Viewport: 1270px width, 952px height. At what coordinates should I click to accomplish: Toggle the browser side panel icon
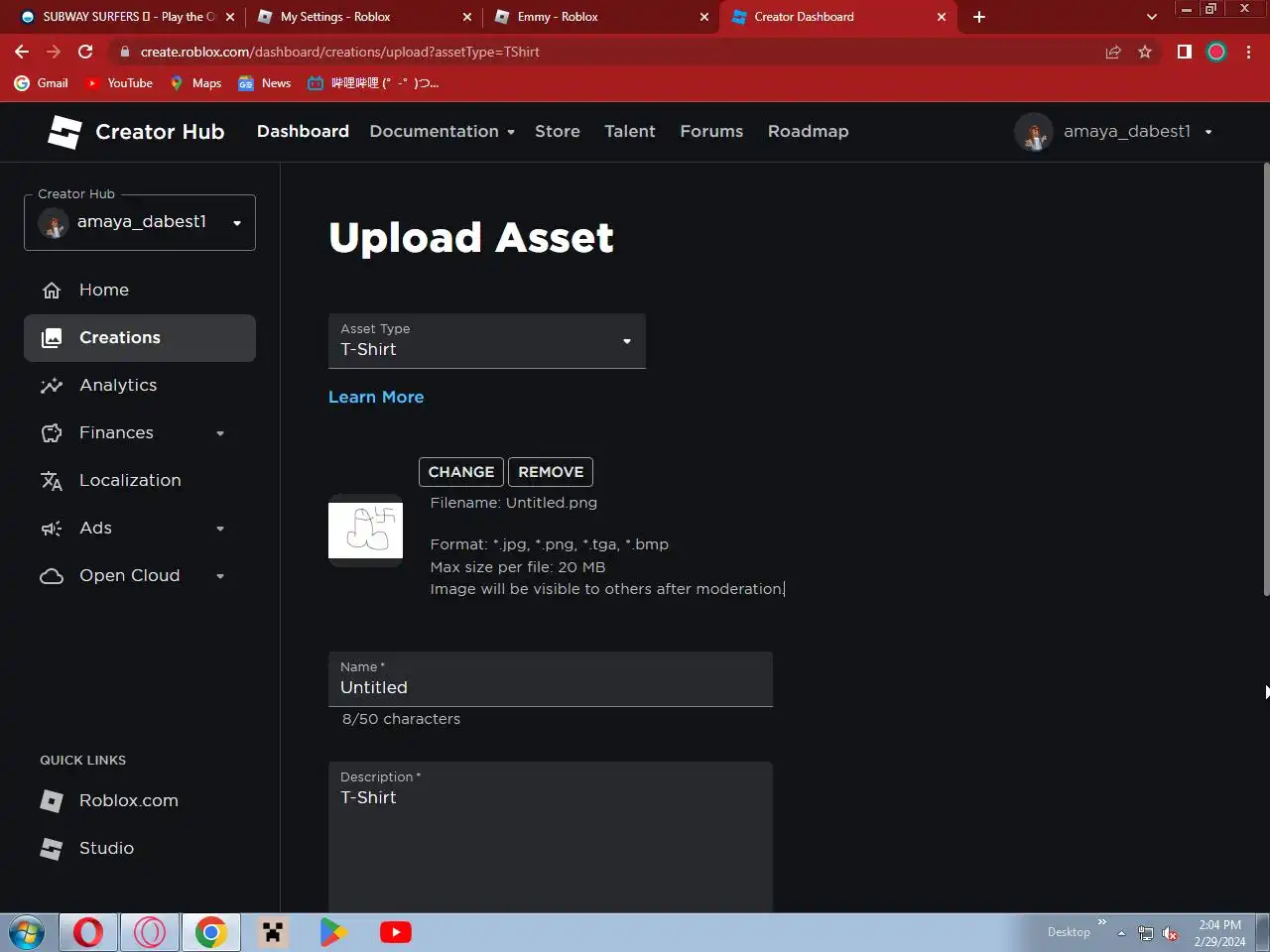(1184, 52)
